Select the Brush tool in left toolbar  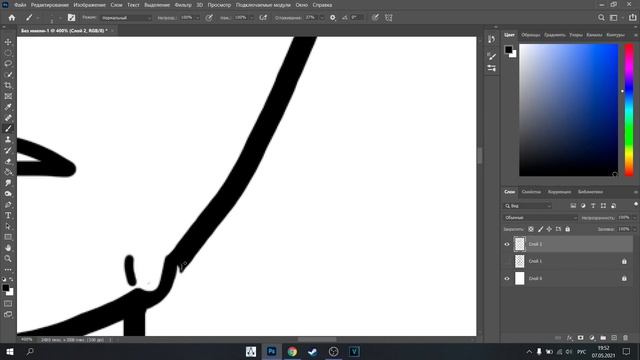coord(8,129)
